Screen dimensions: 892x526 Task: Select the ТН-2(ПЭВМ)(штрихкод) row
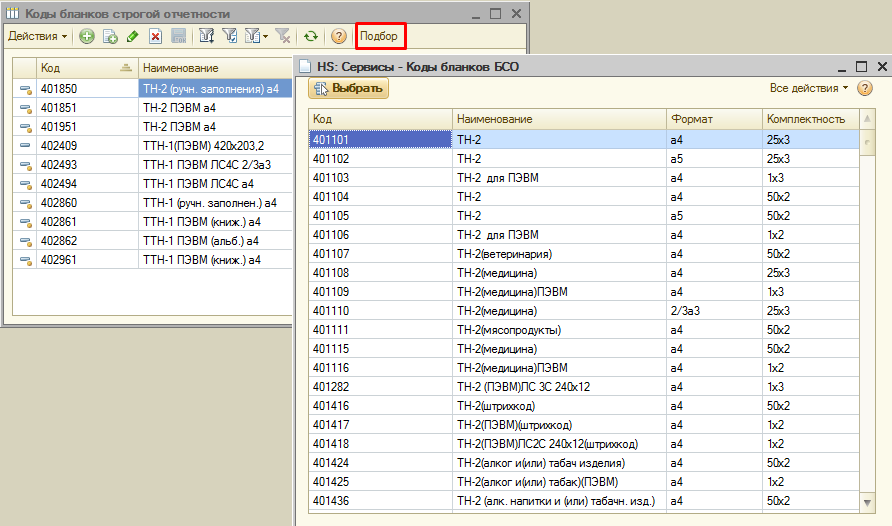[584, 425]
